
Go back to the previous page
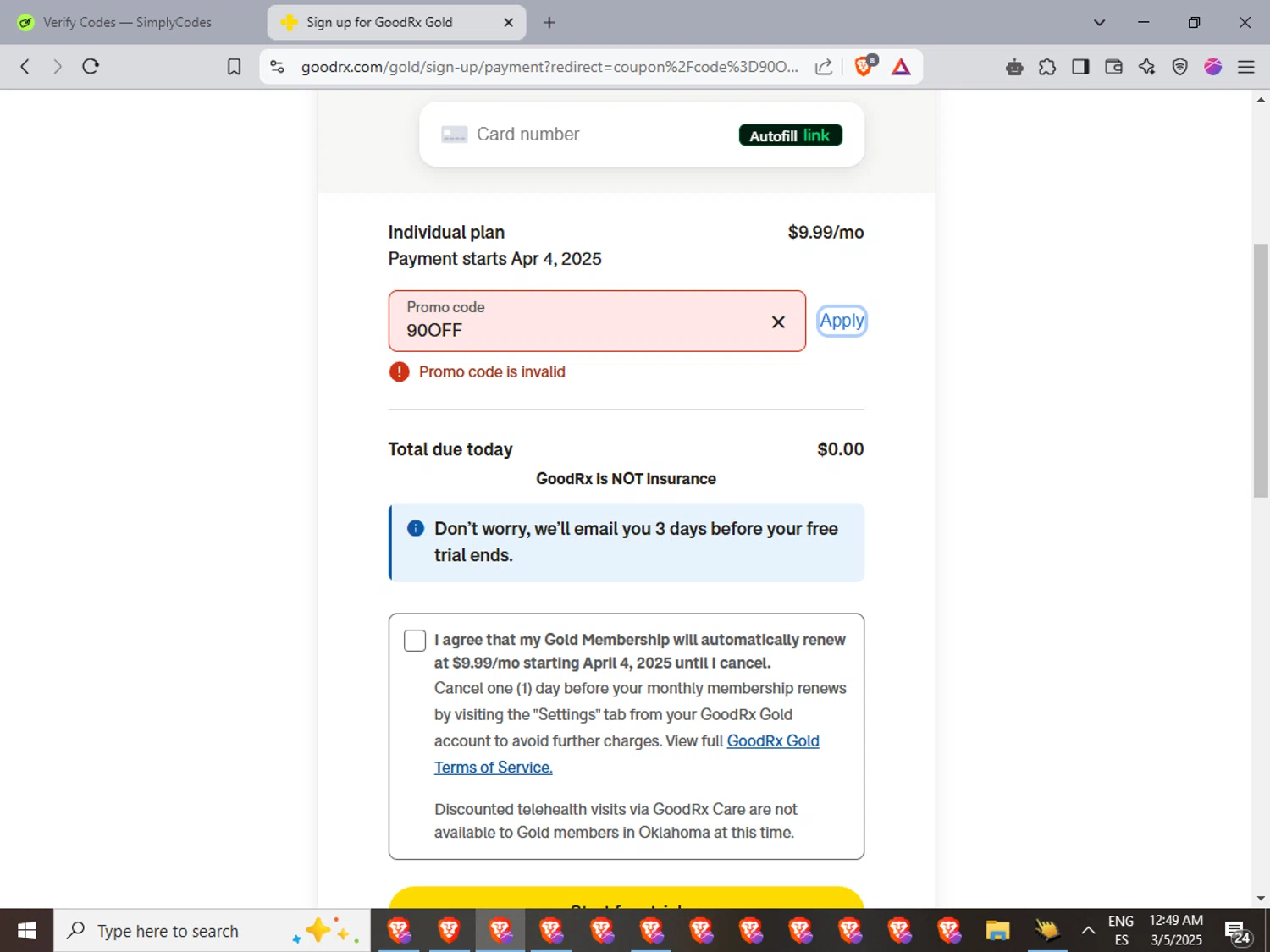tap(25, 67)
